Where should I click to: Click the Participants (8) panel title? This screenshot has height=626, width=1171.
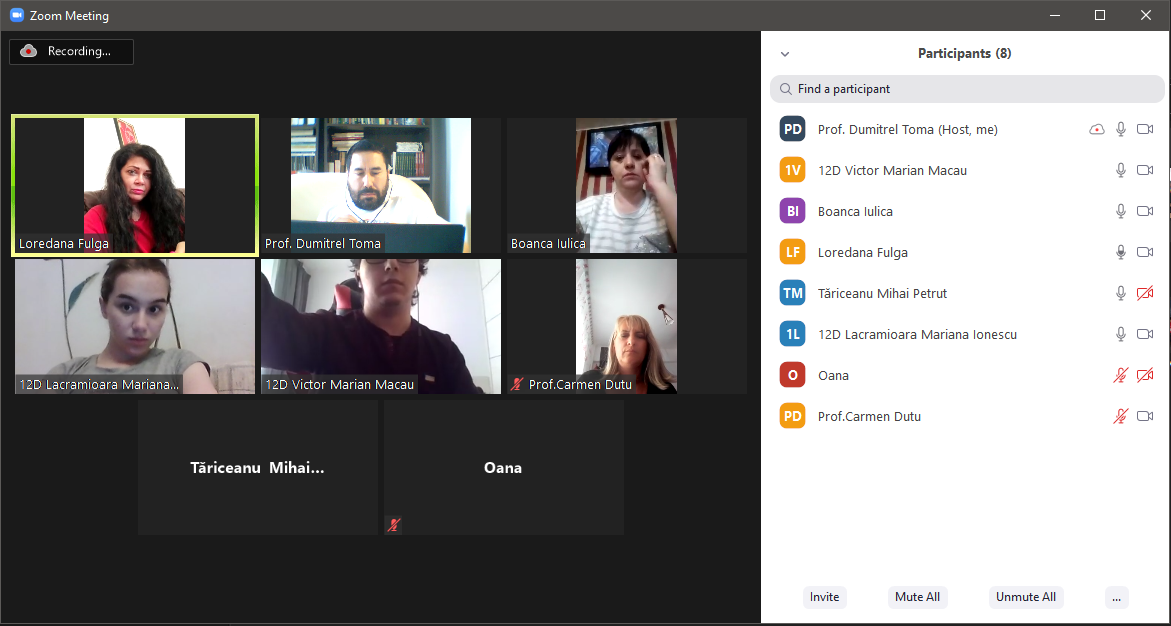pyautogui.click(x=964, y=53)
